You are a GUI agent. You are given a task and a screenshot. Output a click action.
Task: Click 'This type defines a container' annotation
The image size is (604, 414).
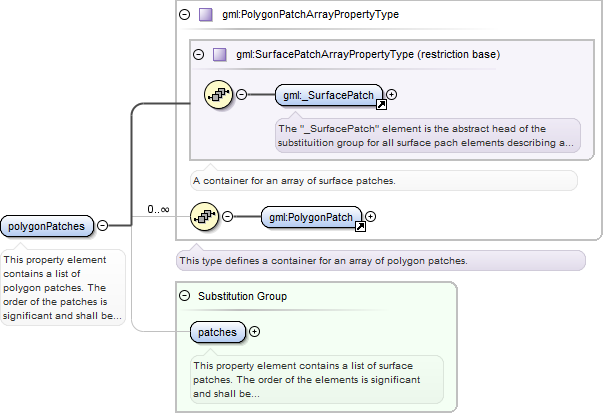click(381, 261)
